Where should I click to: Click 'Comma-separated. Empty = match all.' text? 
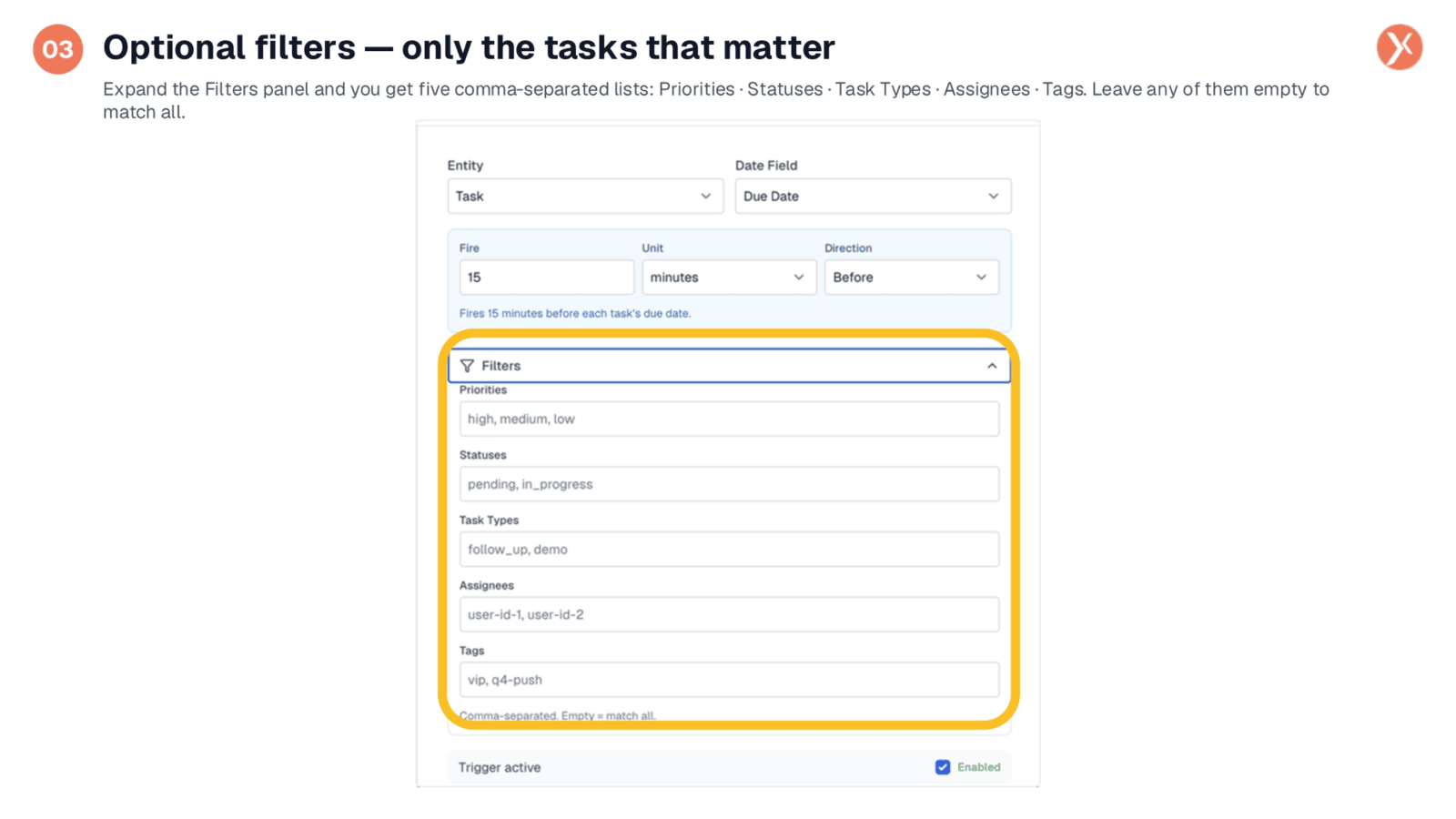pos(558,715)
